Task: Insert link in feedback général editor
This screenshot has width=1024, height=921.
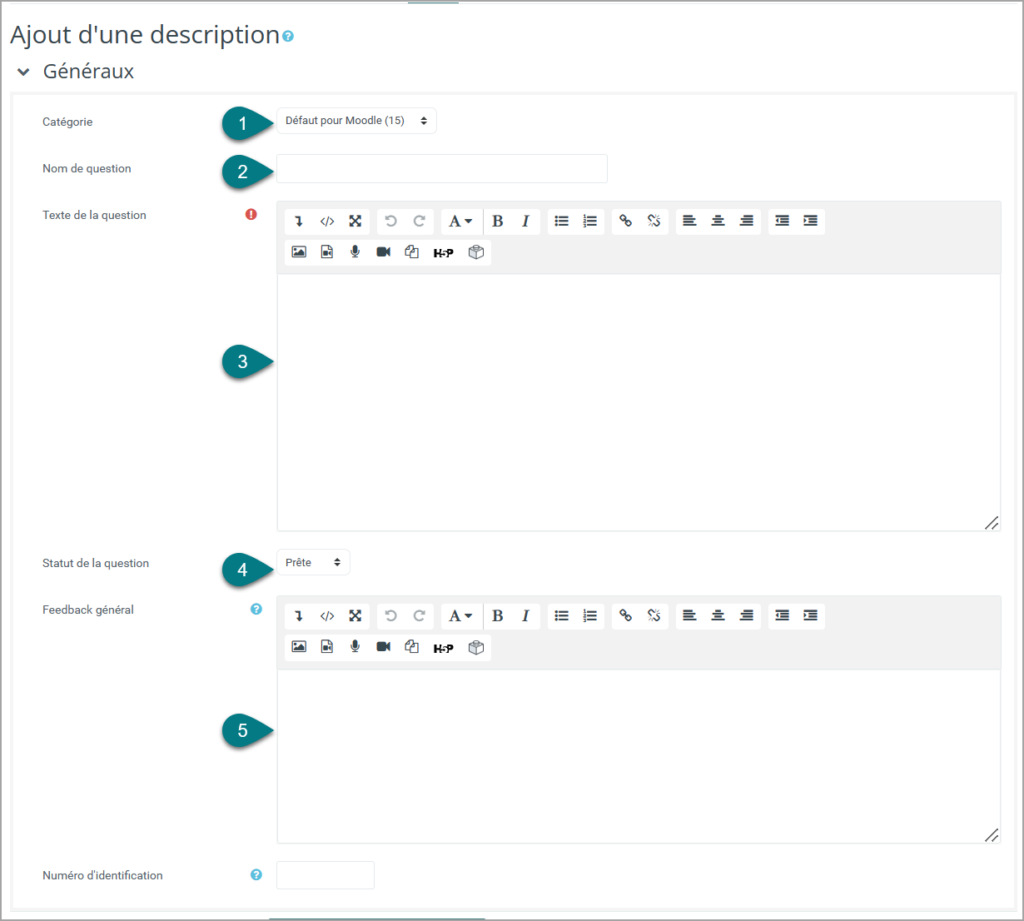Action: 626,615
